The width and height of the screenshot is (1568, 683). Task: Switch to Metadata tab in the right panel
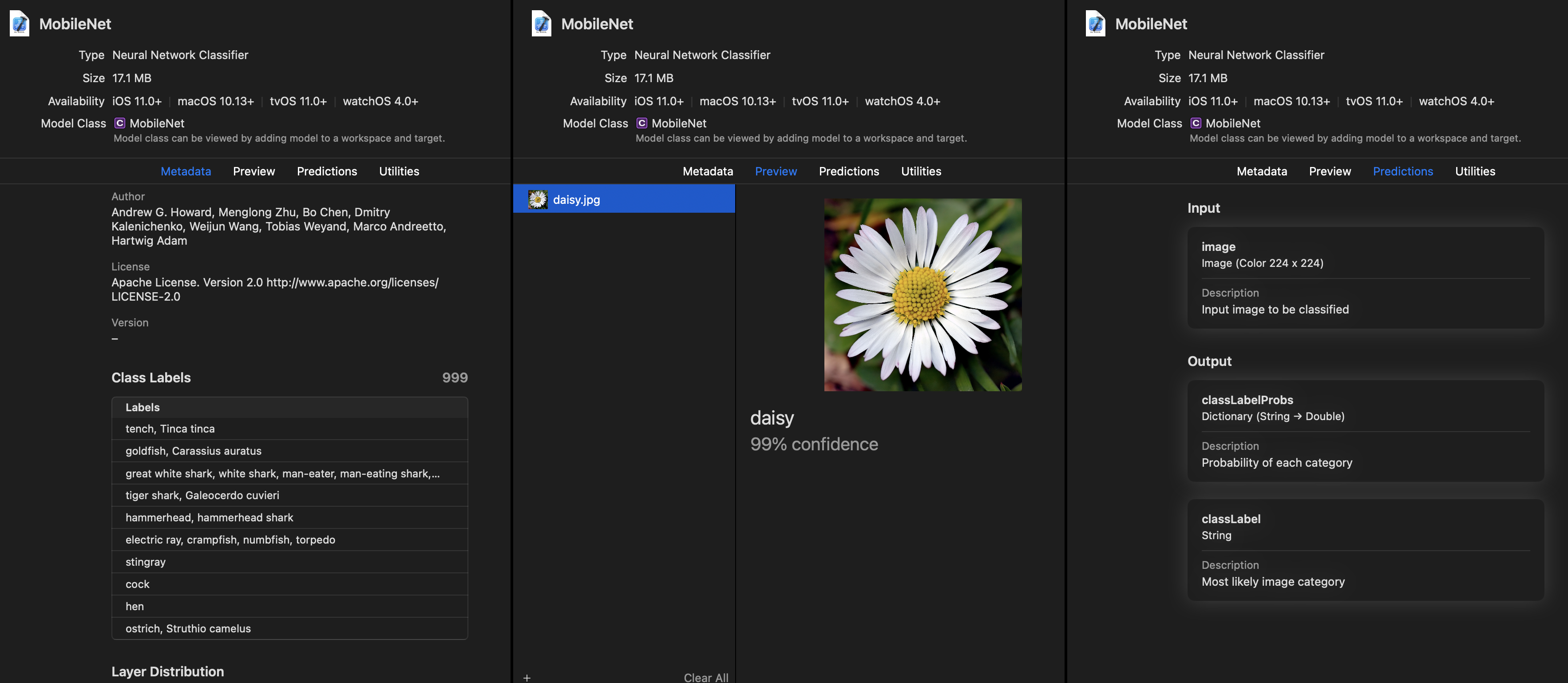click(1262, 171)
